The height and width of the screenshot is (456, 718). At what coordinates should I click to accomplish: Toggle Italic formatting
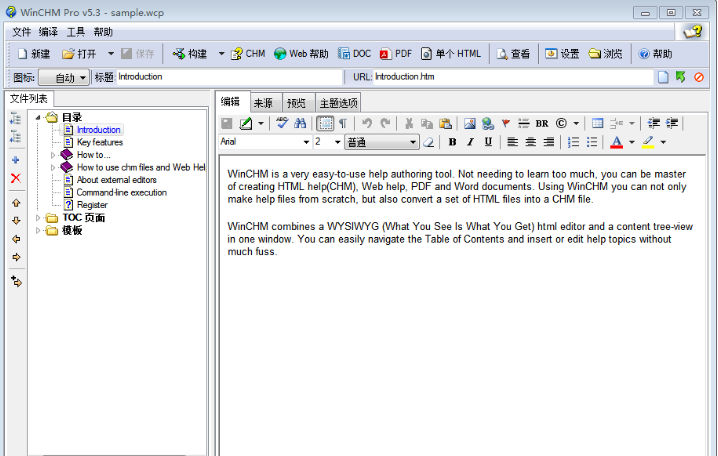(x=470, y=142)
